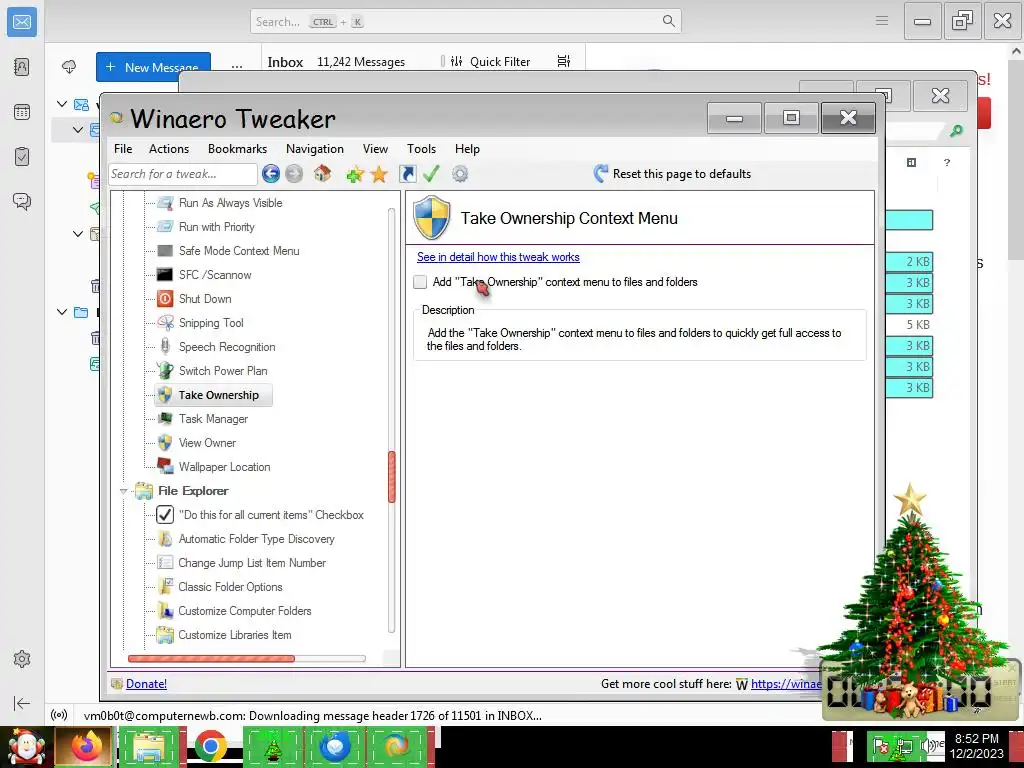This screenshot has width=1024, height=768.
Task: Toggle Quick Filter in Thunderbird
Action: [x=490, y=61]
